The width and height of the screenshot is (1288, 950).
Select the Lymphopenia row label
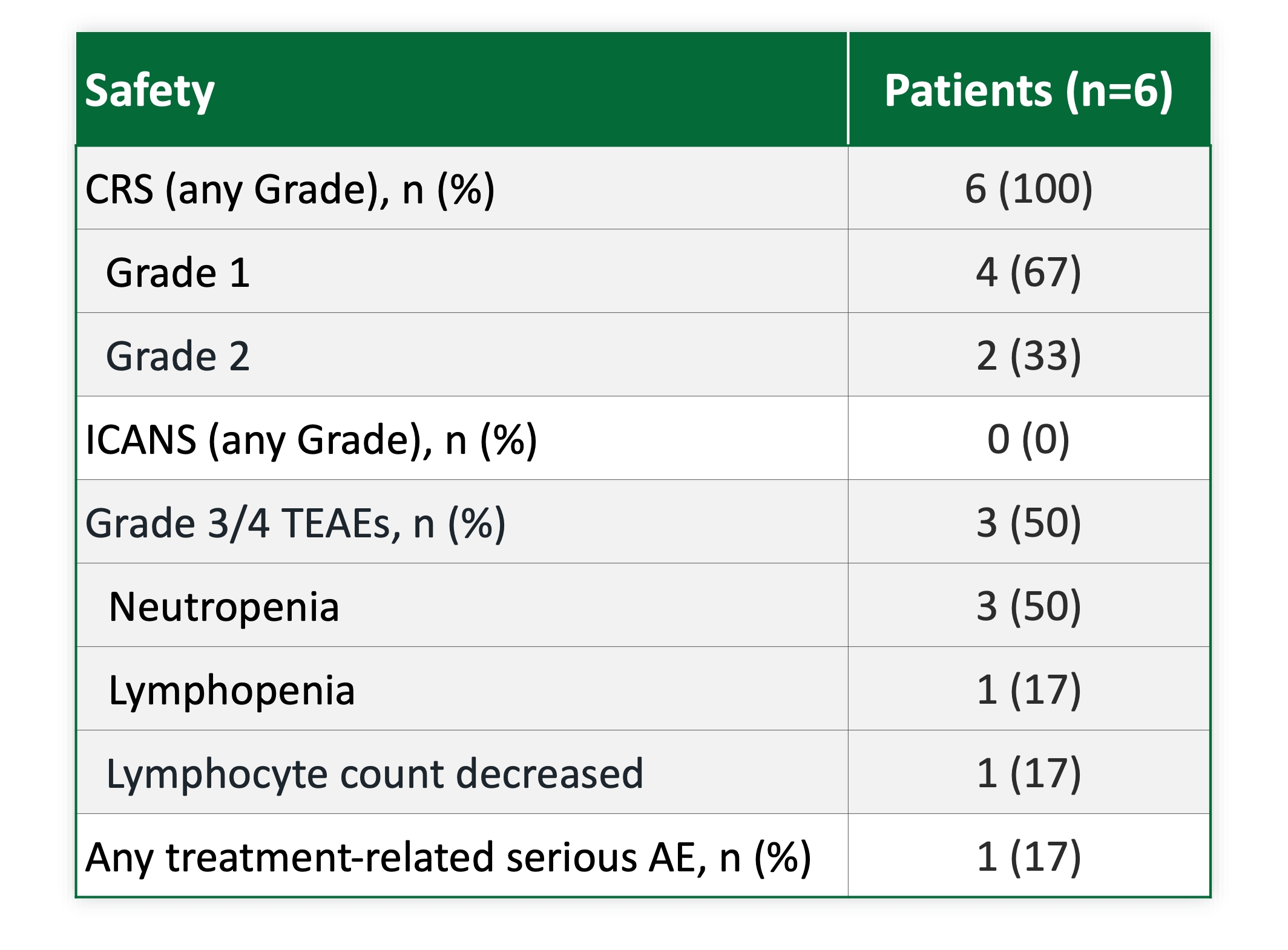coord(231,690)
